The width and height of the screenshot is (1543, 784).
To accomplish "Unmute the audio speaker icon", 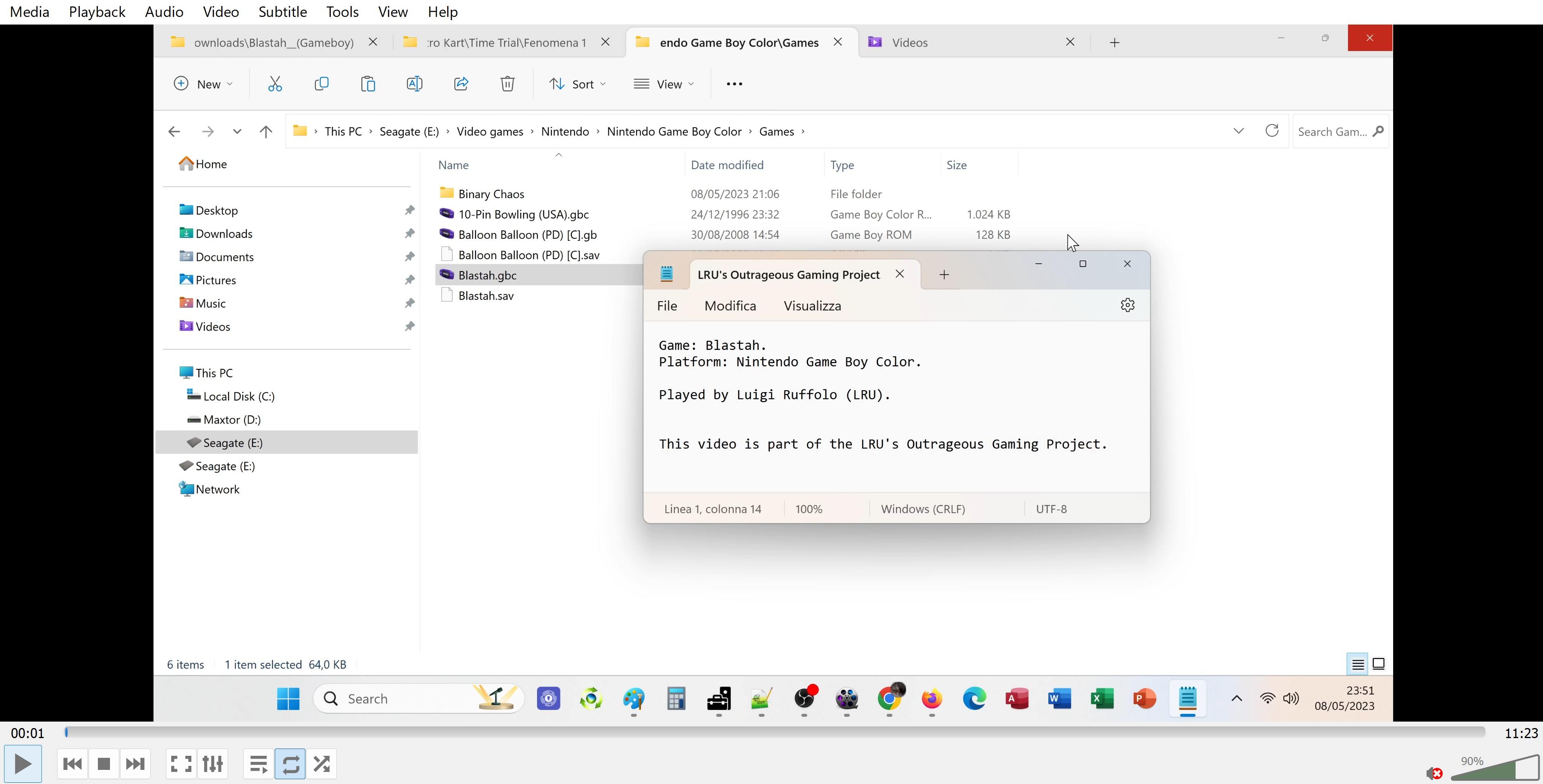I will tap(1433, 773).
